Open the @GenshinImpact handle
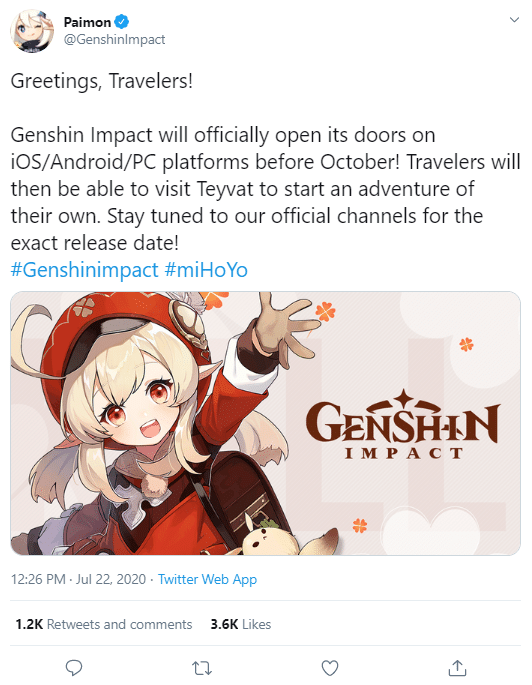This screenshot has height=685, width=532. point(114,39)
